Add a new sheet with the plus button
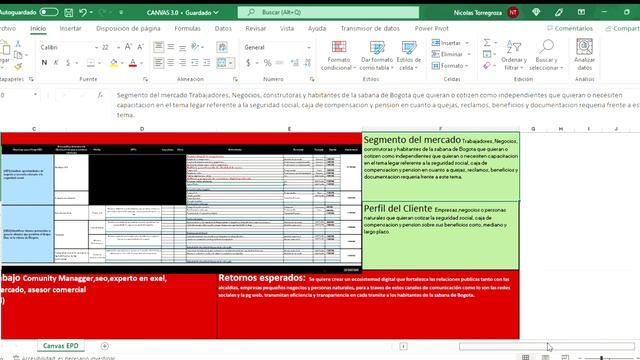The image size is (640, 360). click(104, 346)
